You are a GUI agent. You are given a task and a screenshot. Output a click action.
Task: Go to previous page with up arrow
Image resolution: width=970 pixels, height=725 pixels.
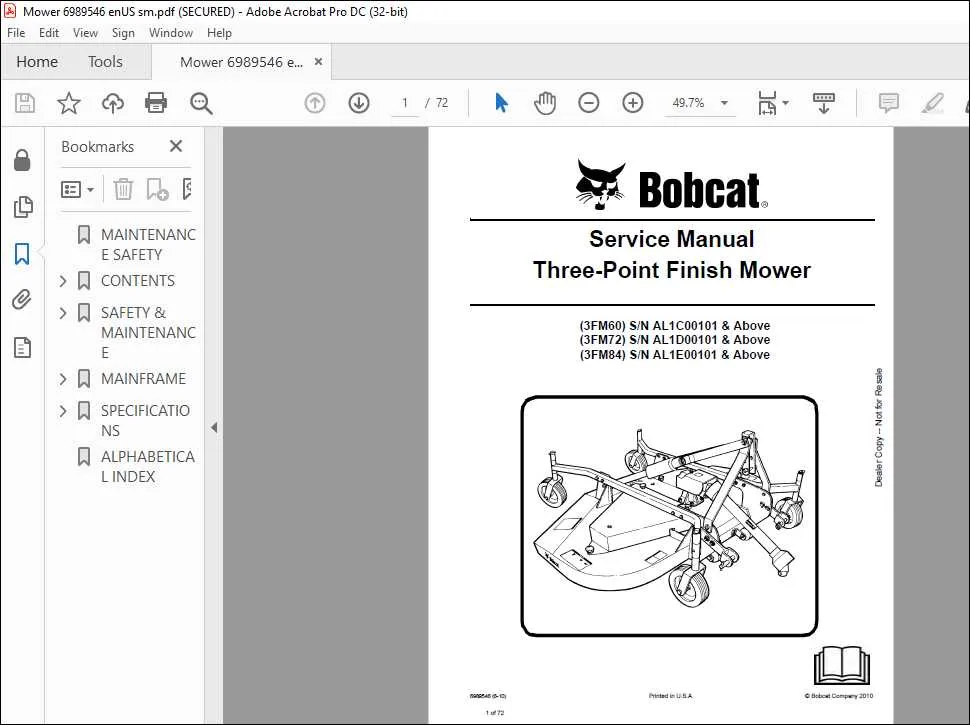click(315, 103)
